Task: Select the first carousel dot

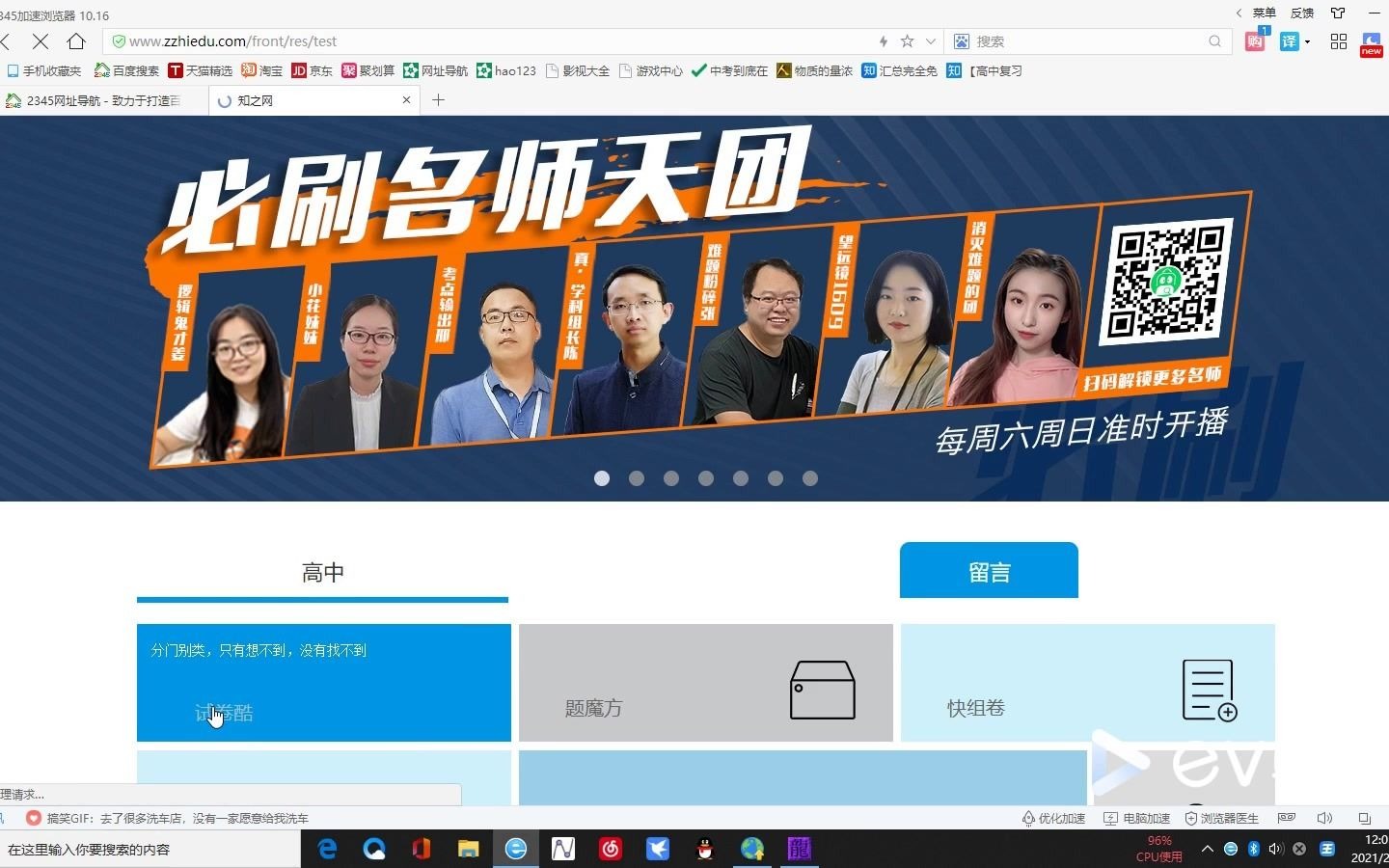Action: click(602, 478)
